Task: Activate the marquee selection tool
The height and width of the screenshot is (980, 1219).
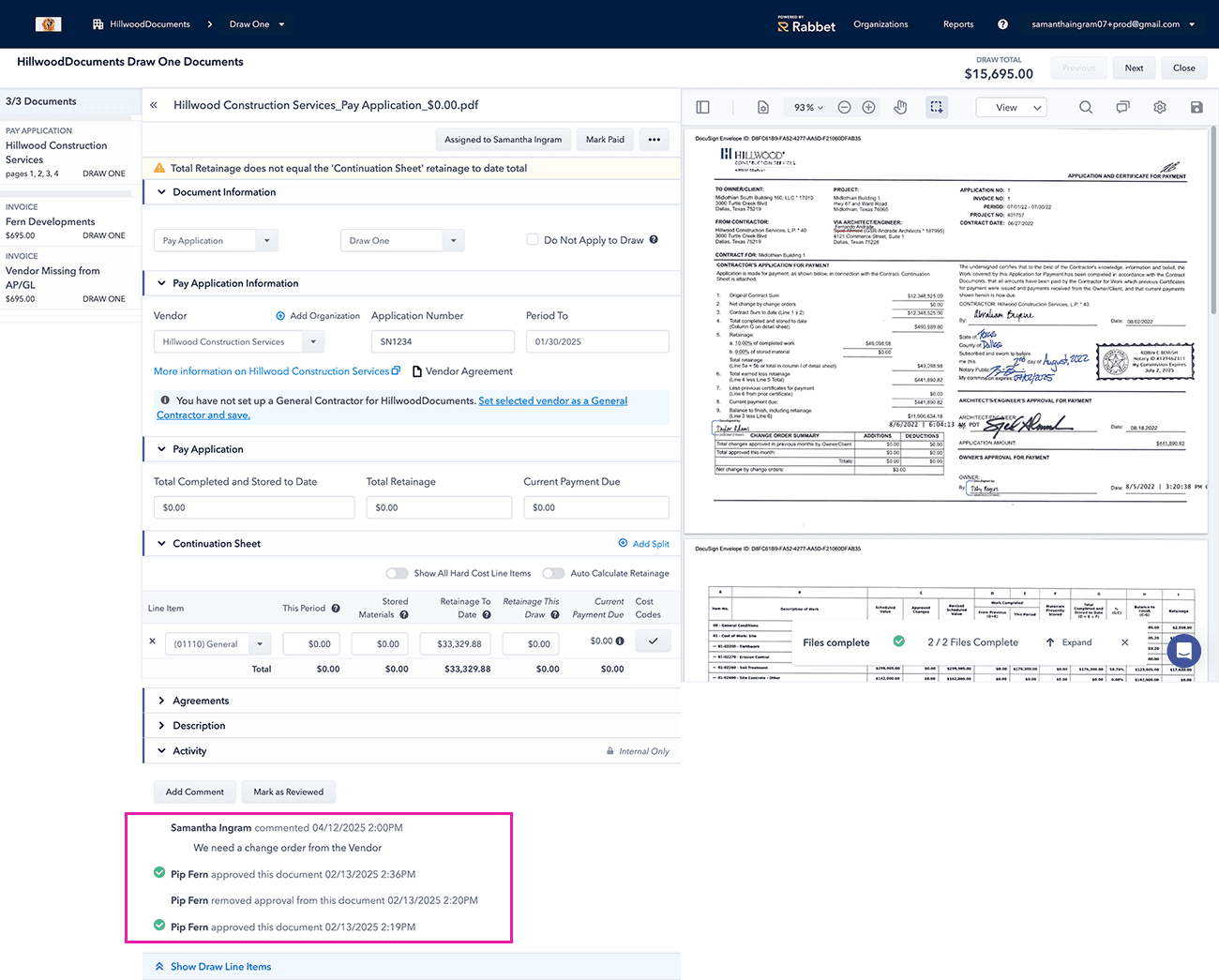Action: [x=937, y=108]
